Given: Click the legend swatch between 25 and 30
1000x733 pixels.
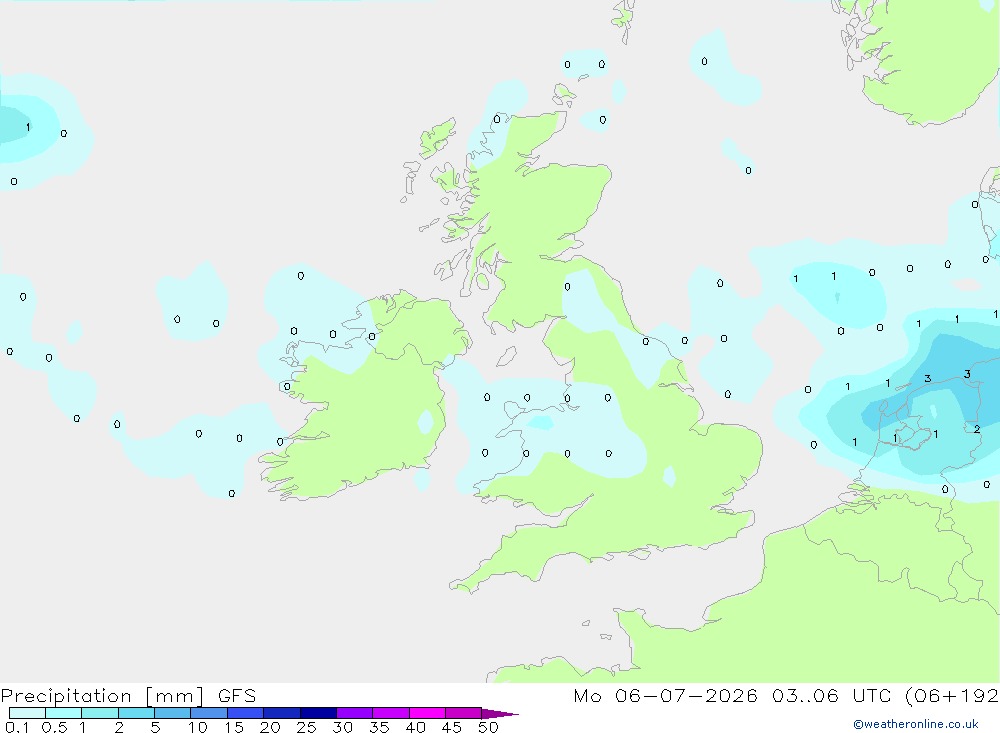Looking at the screenshot, I should [318, 713].
